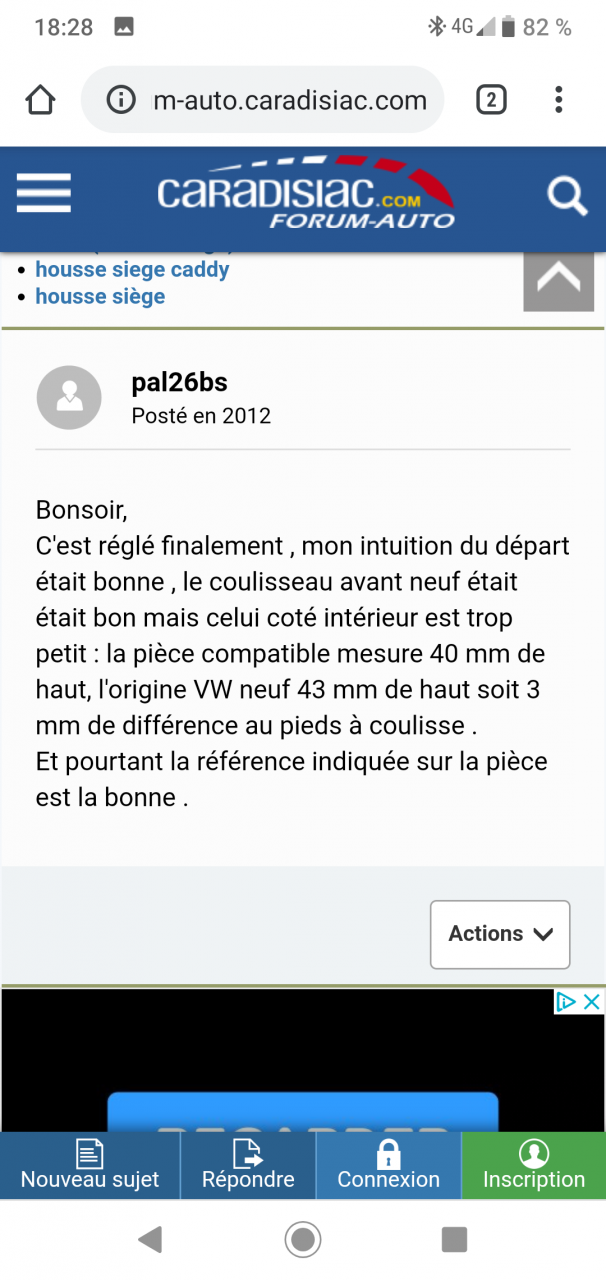Image resolution: width=606 pixels, height=1280 pixels.
Task: Open the 'housse siege caddy' link
Action: (x=132, y=269)
